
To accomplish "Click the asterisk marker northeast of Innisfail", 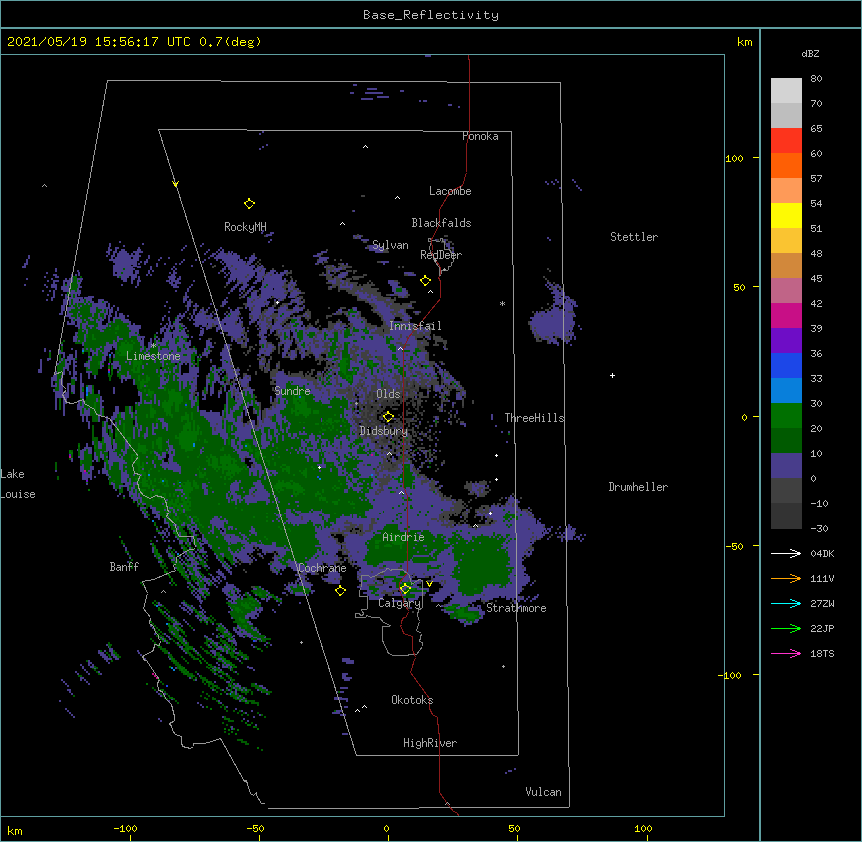I will pyautogui.click(x=502, y=303).
